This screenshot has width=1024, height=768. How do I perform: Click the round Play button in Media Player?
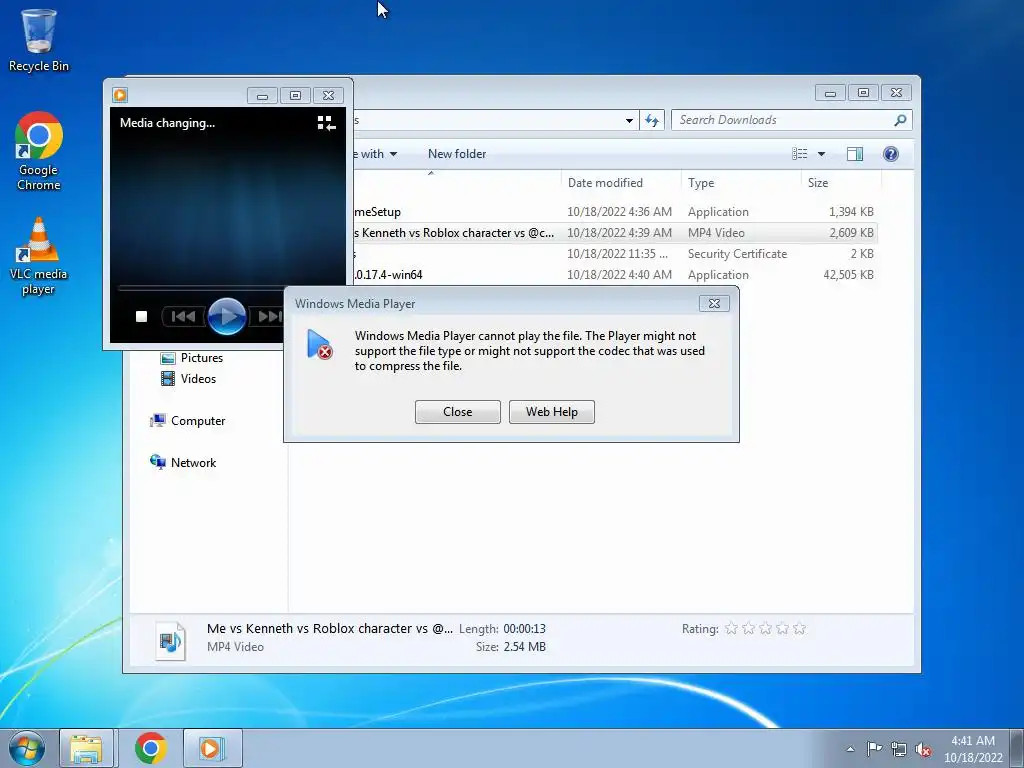[x=227, y=316]
